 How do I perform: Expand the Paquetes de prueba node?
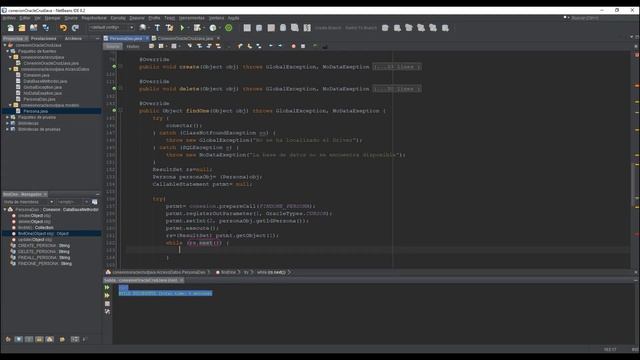8,117
